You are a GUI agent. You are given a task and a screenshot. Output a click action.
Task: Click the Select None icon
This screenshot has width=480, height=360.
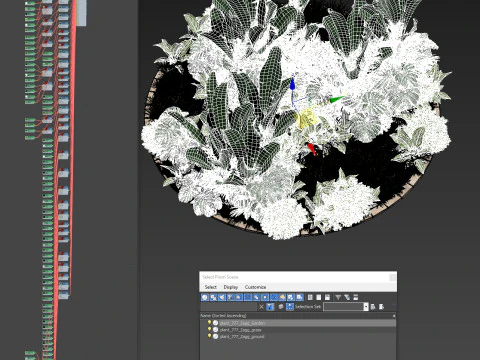click(319, 297)
